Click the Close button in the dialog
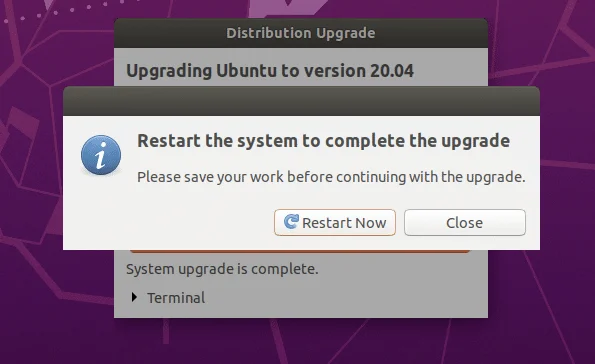Viewport: 595px width, 364px height. pyautogui.click(x=464, y=222)
